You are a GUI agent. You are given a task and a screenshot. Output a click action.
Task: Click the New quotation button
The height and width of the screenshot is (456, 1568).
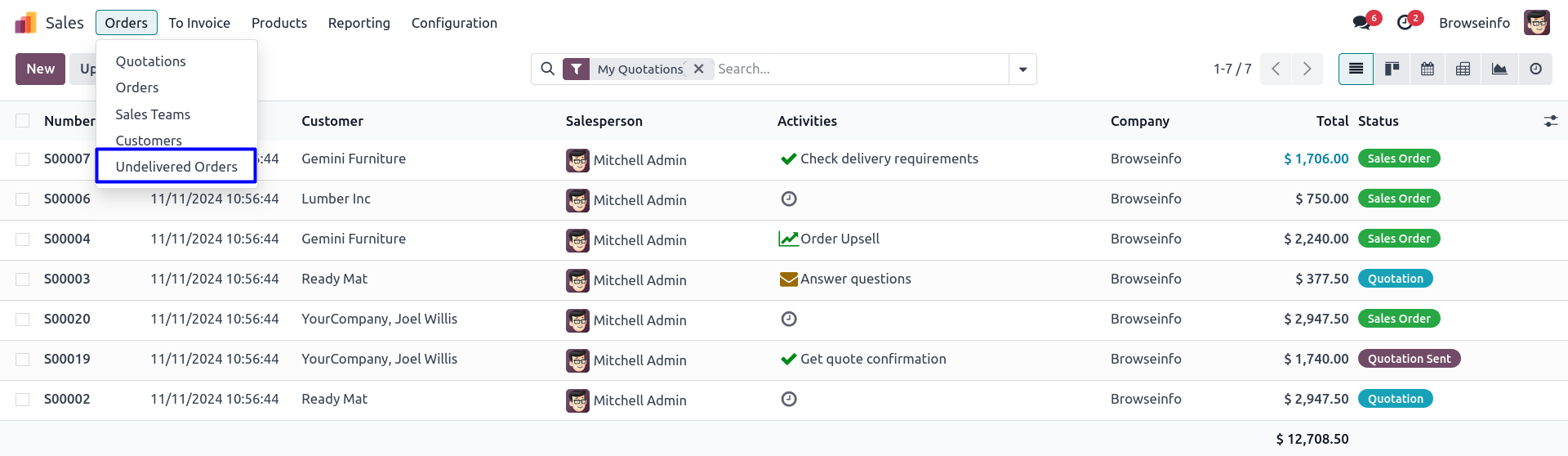tap(40, 69)
